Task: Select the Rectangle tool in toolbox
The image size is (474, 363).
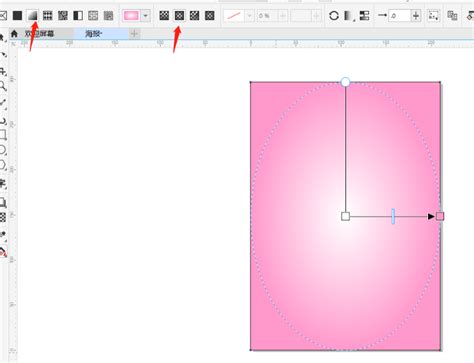Action: pyautogui.click(x=3, y=135)
